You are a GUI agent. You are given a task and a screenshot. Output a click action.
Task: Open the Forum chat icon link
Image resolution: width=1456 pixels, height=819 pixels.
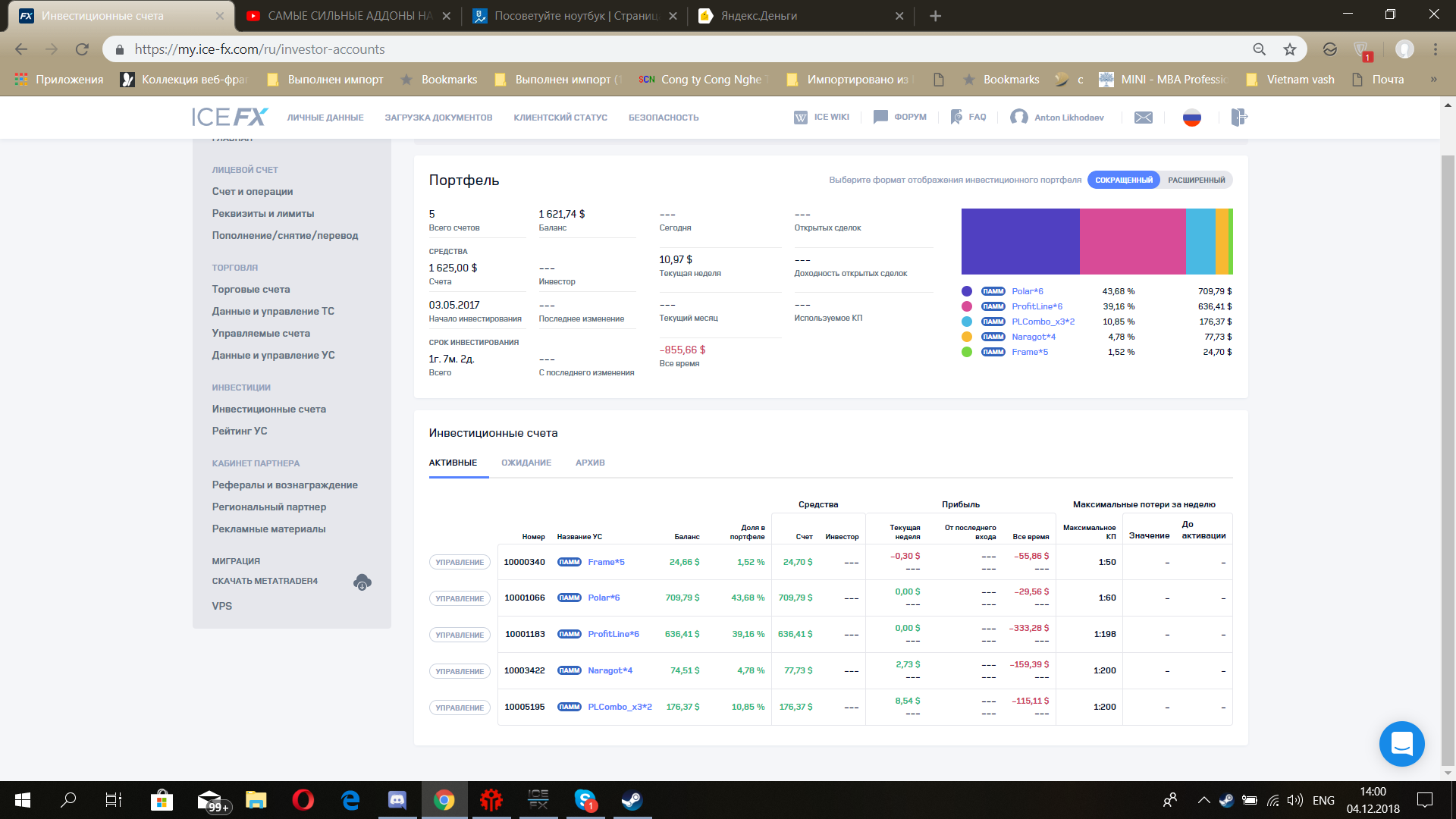click(x=880, y=117)
